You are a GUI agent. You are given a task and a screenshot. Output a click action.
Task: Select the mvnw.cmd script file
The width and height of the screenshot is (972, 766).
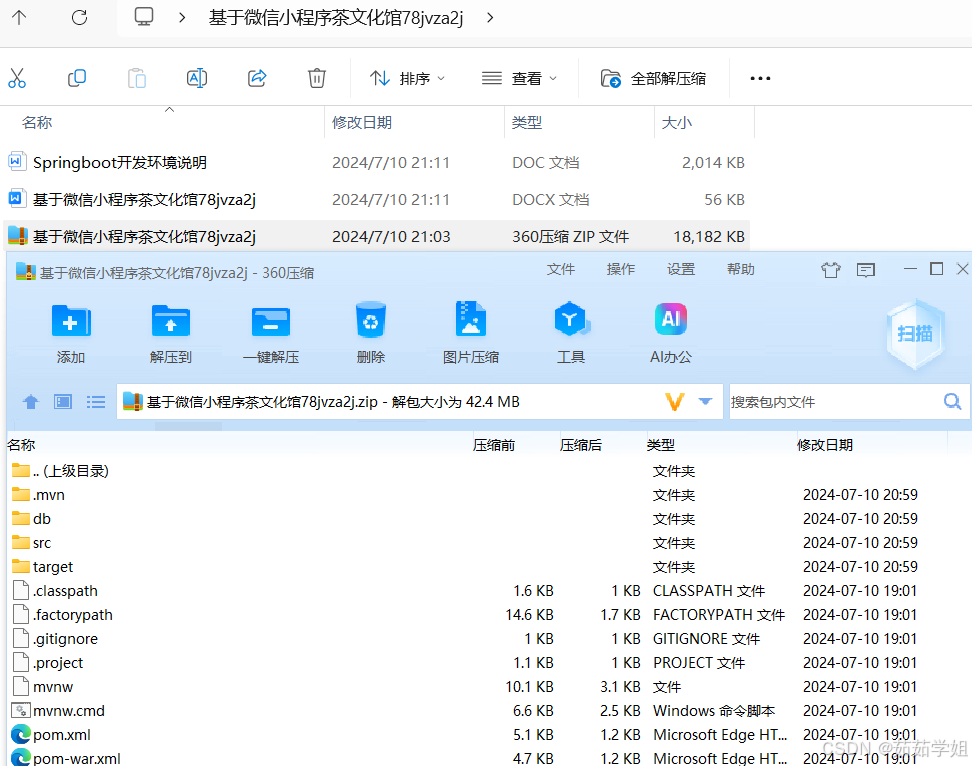tap(58, 711)
